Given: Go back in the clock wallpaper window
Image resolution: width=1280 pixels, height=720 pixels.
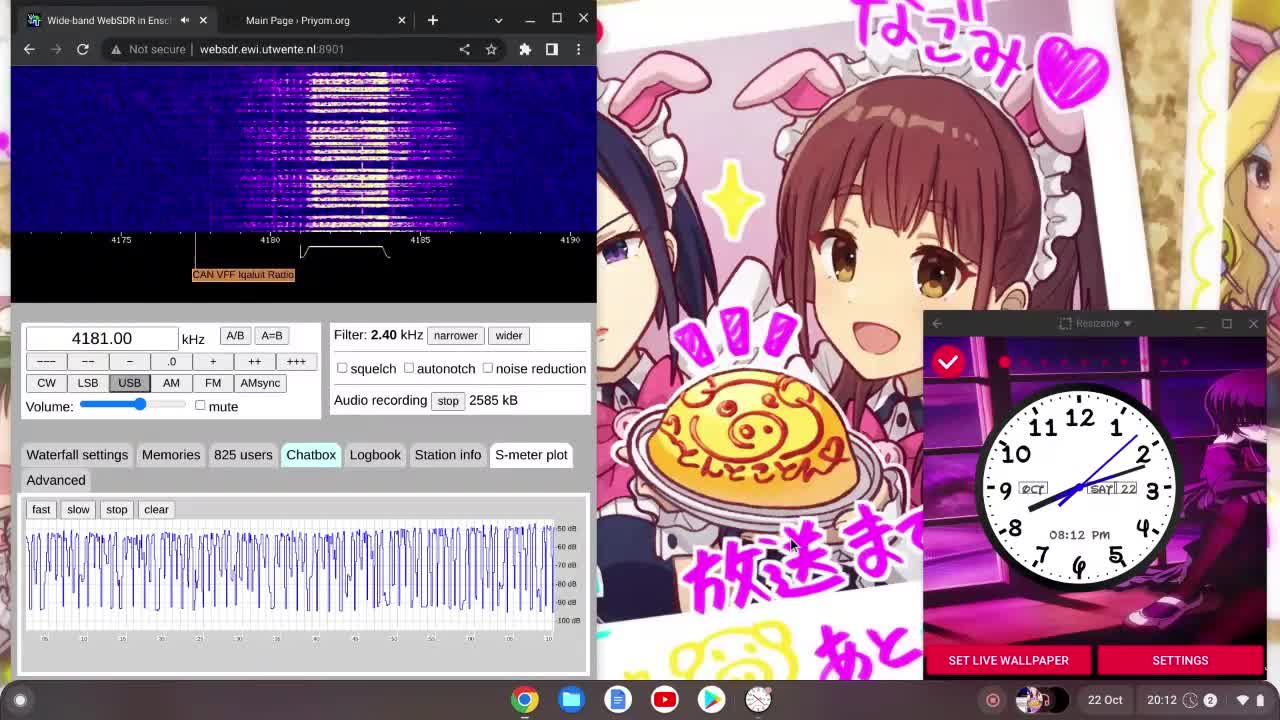Looking at the screenshot, I should 937,323.
